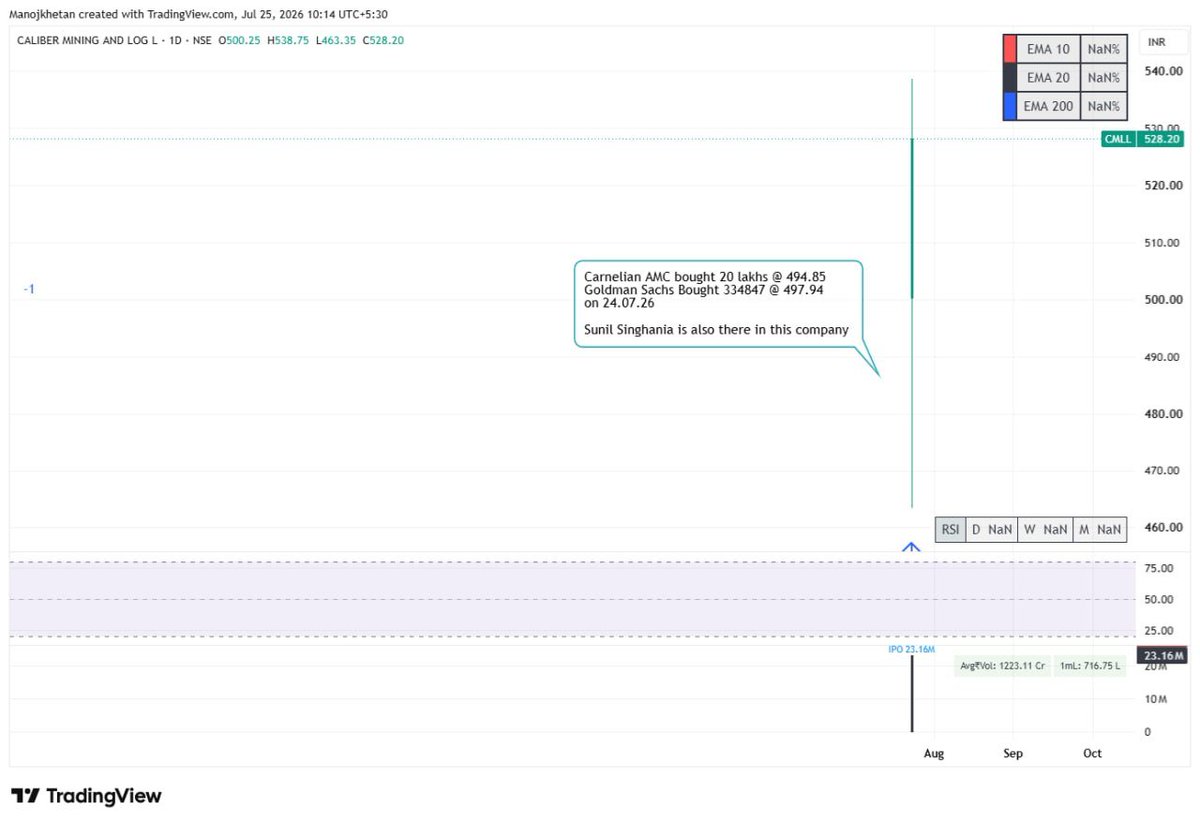Screen dimensions: 1200x824
Task: Click the 75.00 RSI axis label
Action: [x=1158, y=569]
